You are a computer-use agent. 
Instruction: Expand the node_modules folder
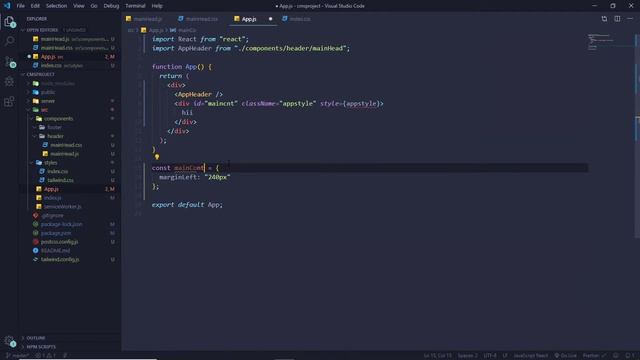tap(58, 83)
